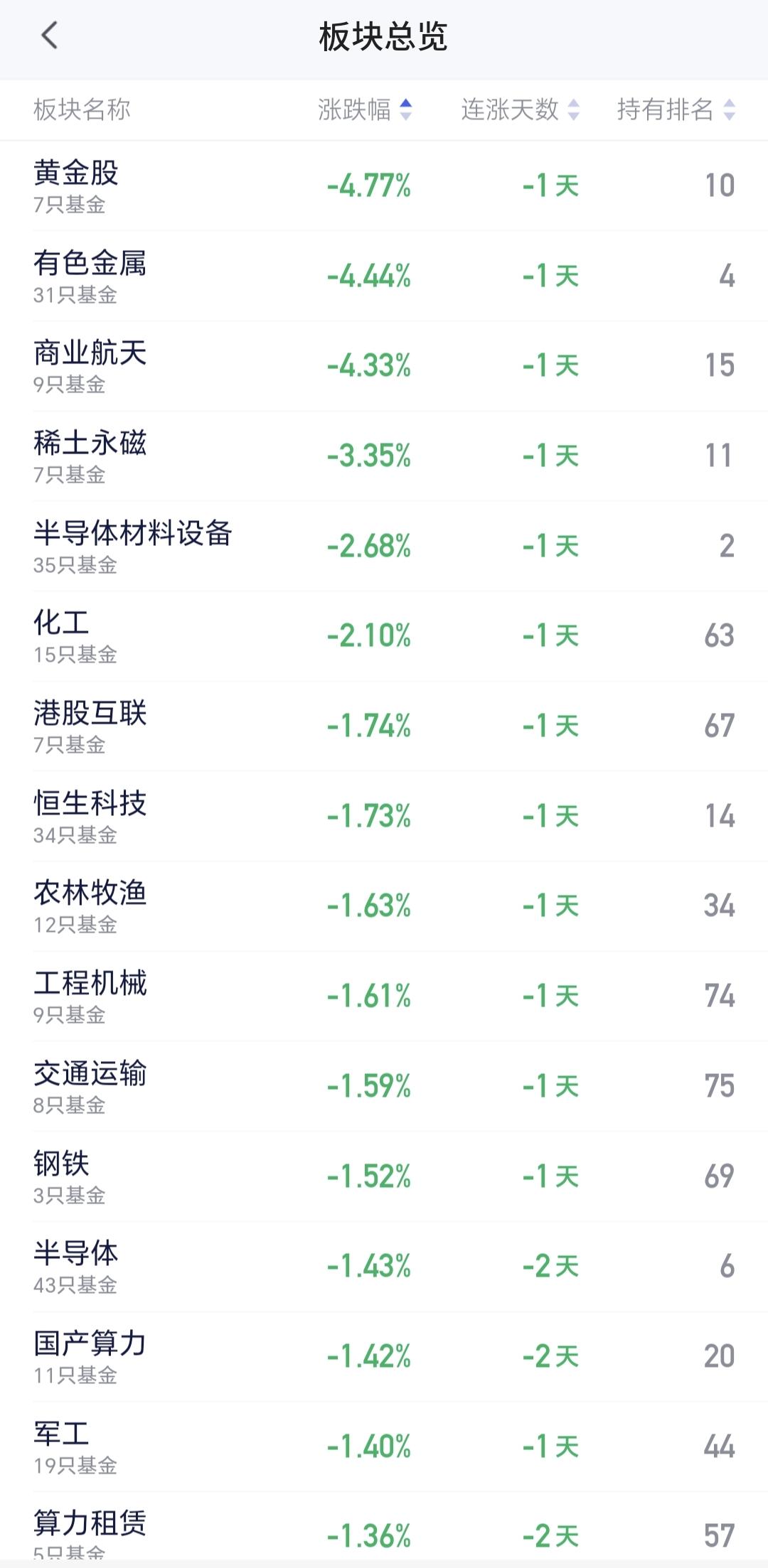View the 恒生科技 sector
The image size is (768, 1568).
(384, 816)
